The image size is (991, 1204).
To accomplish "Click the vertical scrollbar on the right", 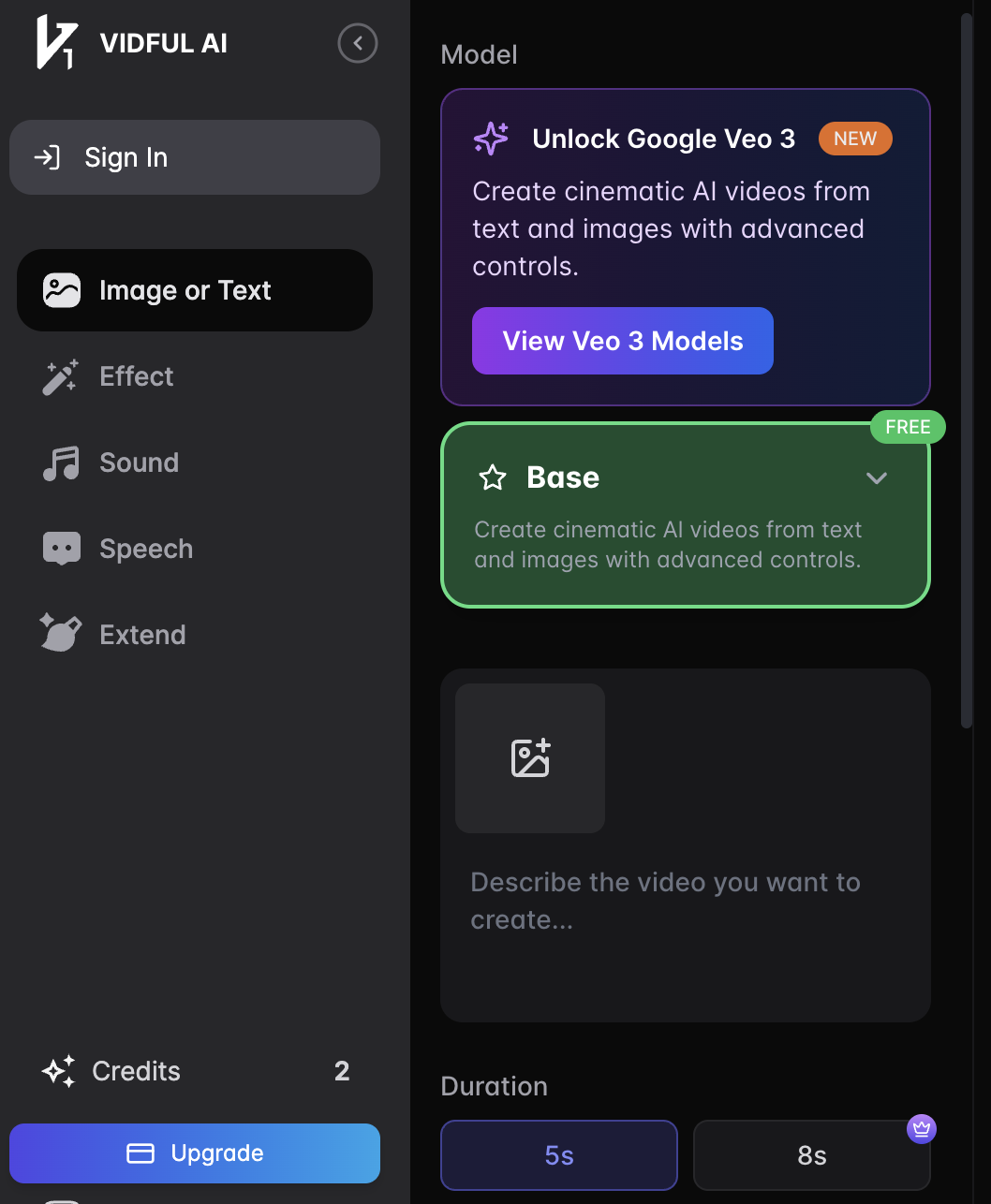I will click(x=967, y=374).
